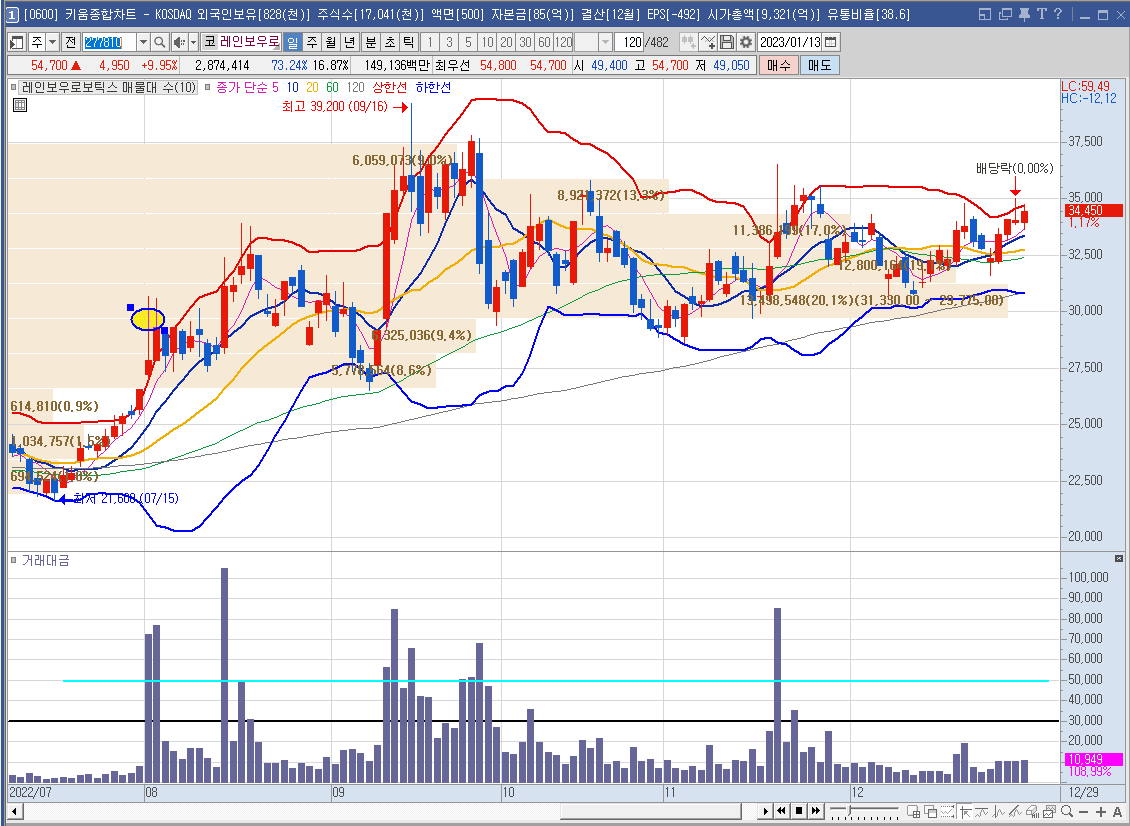Open the calendar date picker icon
The width and height of the screenshot is (1130, 826).
point(830,43)
